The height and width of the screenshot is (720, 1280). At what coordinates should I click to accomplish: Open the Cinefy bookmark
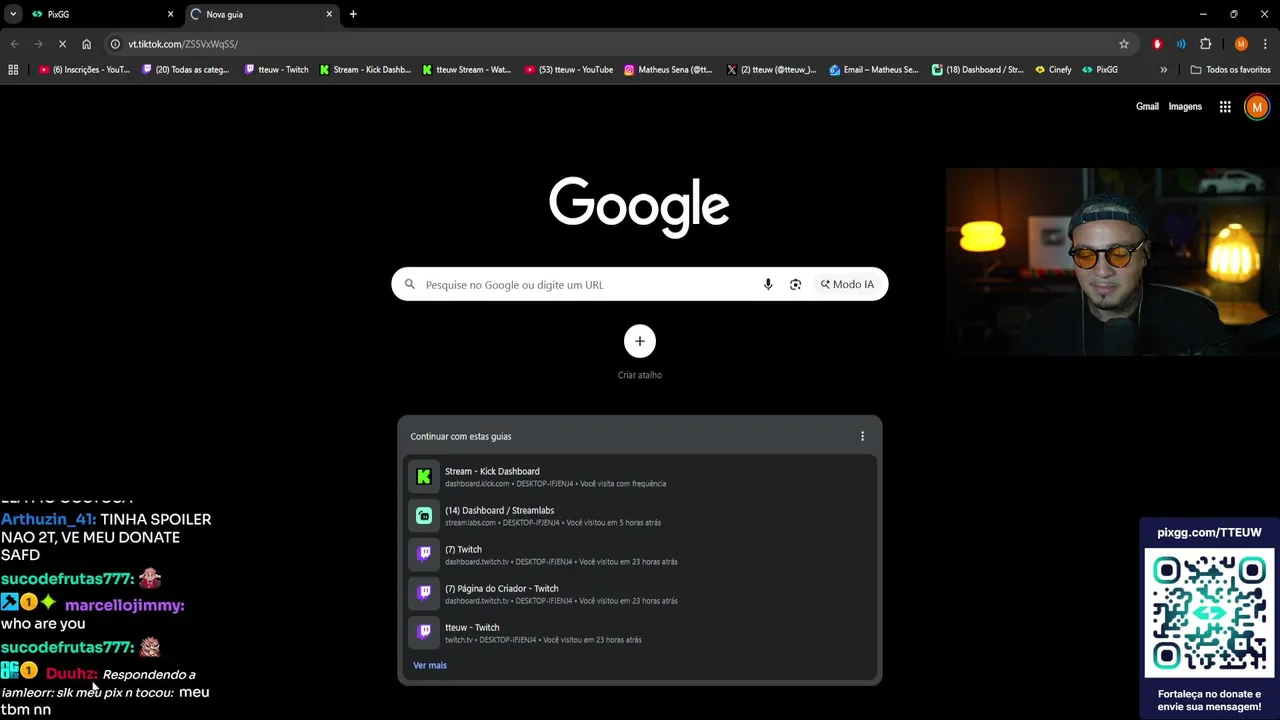(1053, 70)
